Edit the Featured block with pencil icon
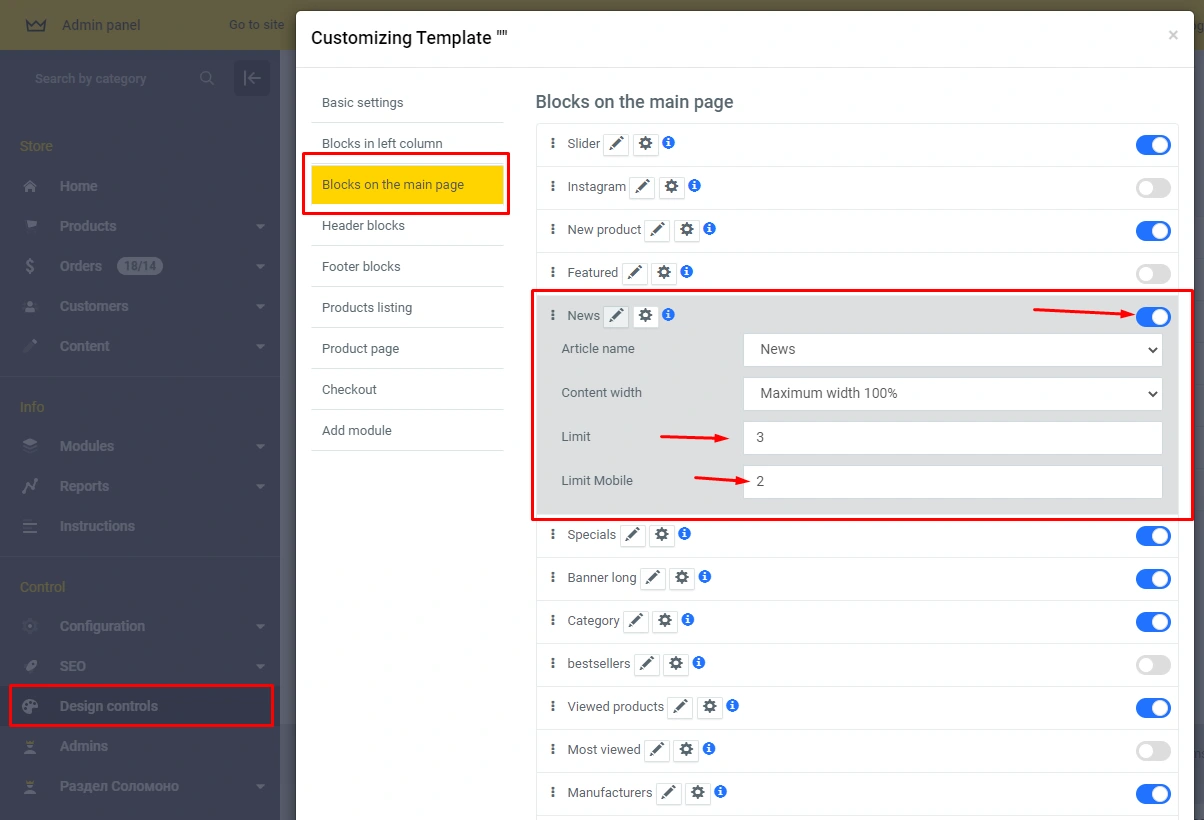The height and width of the screenshot is (820, 1204). [635, 273]
